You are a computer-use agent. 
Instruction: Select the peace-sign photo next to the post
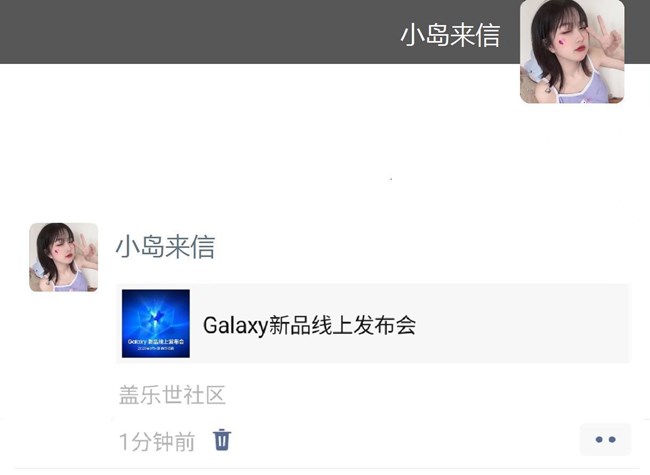(63, 257)
